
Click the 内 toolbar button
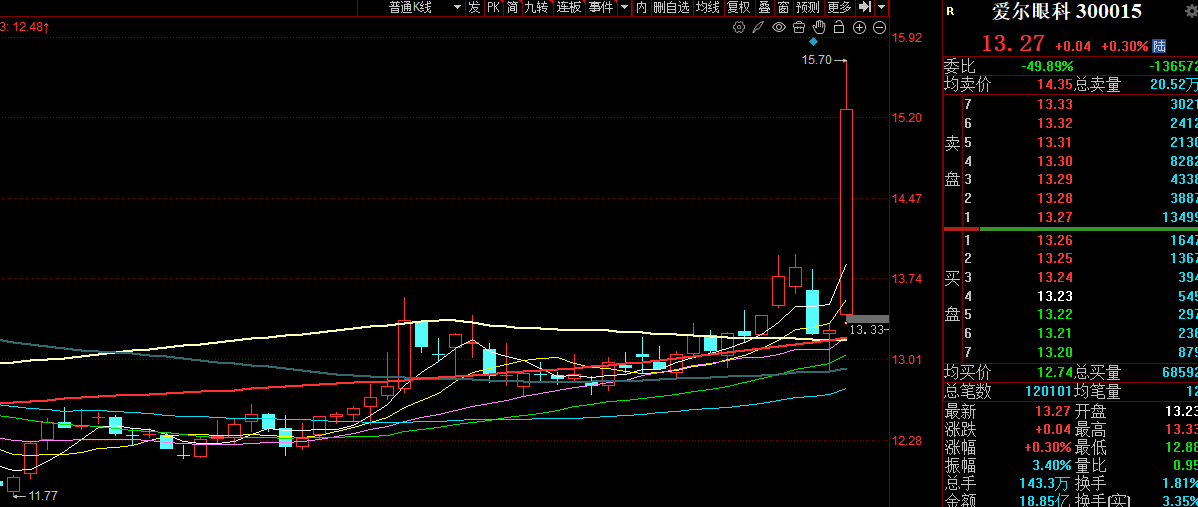[x=641, y=8]
